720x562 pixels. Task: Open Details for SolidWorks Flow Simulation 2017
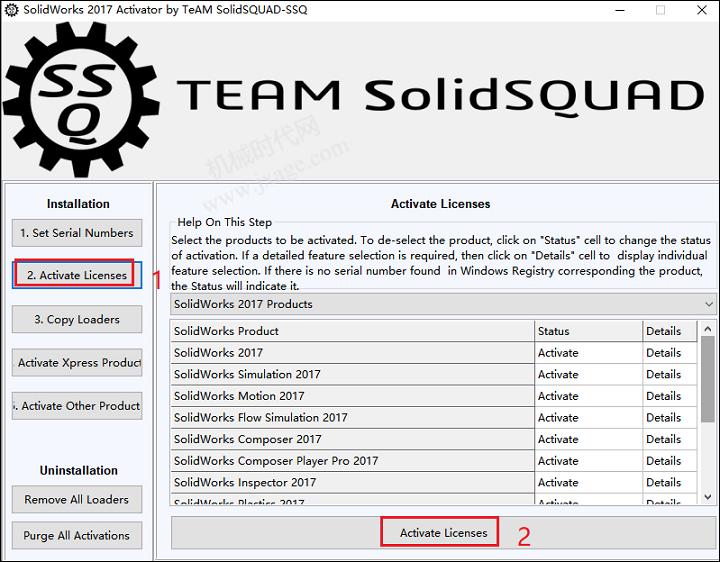[670, 417]
